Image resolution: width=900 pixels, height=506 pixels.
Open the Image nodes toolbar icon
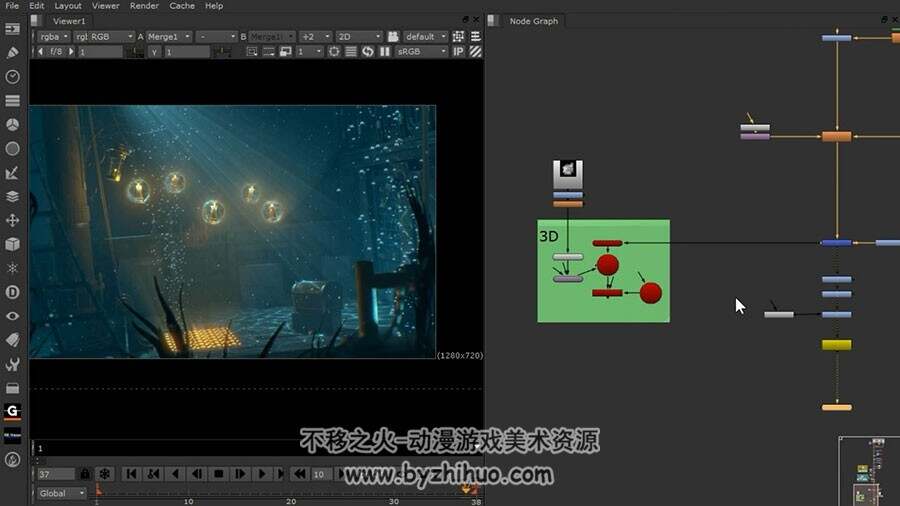tap(12, 29)
